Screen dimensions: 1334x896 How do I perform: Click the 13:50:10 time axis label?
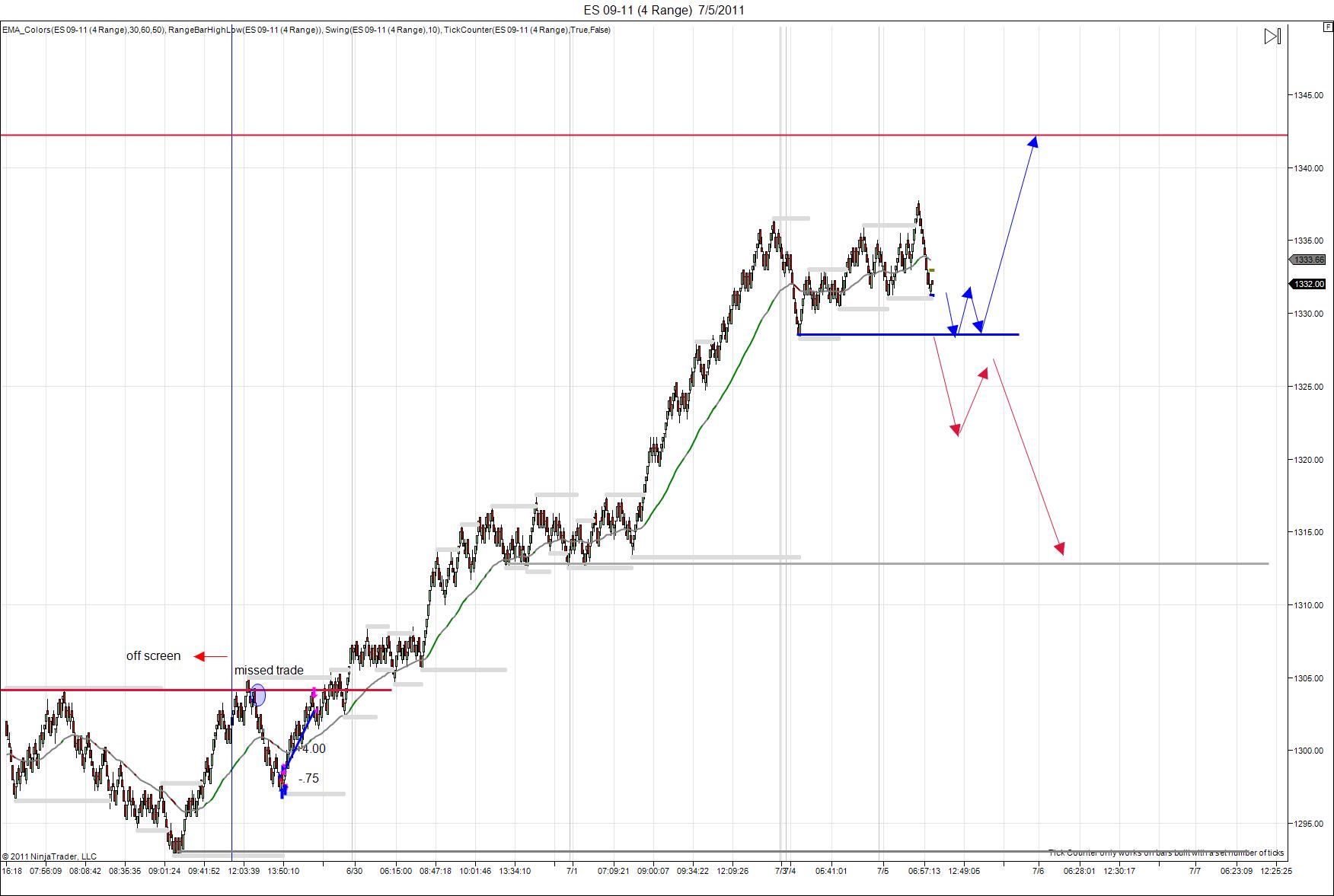pyautogui.click(x=283, y=871)
